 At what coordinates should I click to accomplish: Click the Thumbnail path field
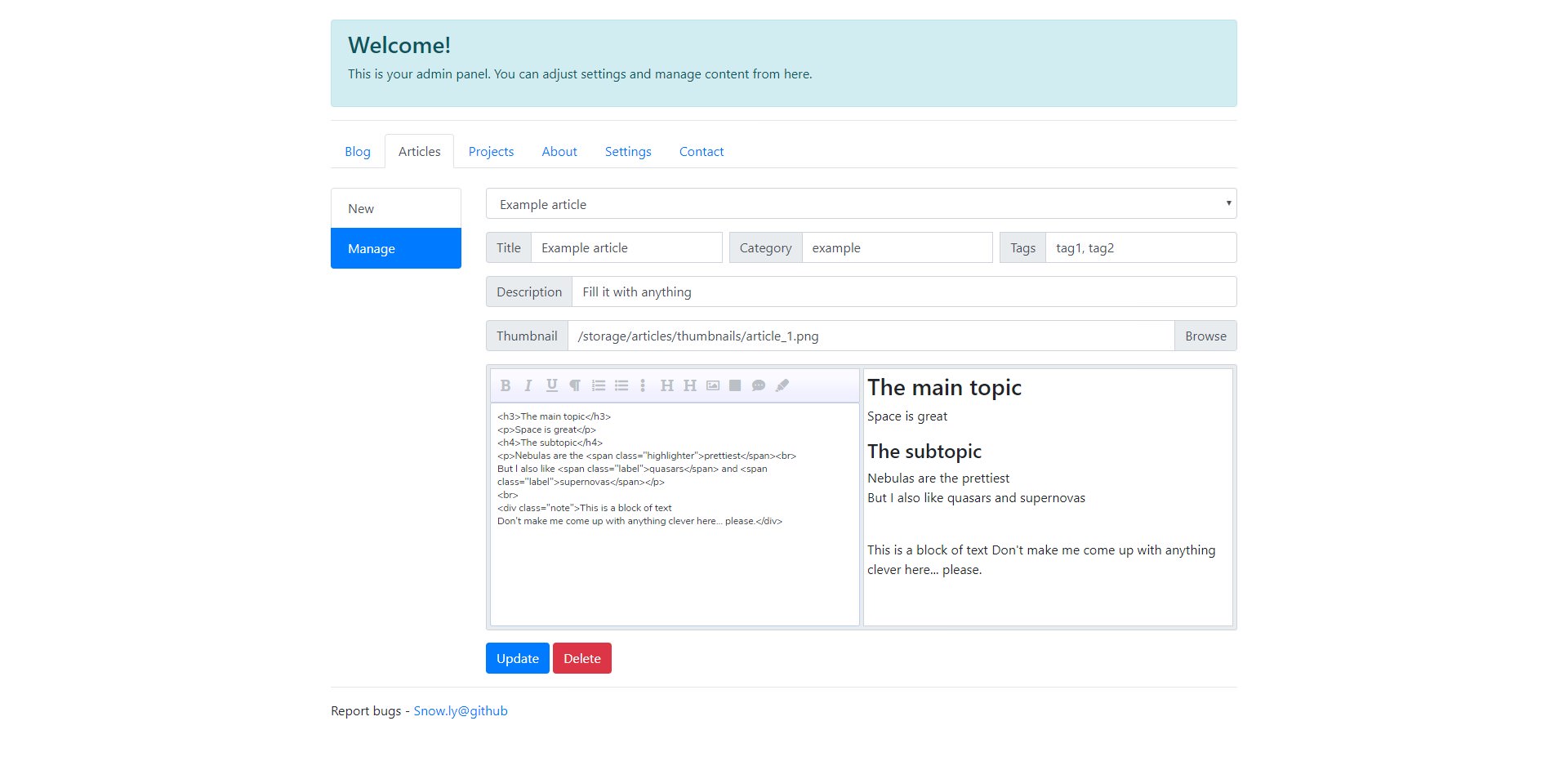(871, 336)
